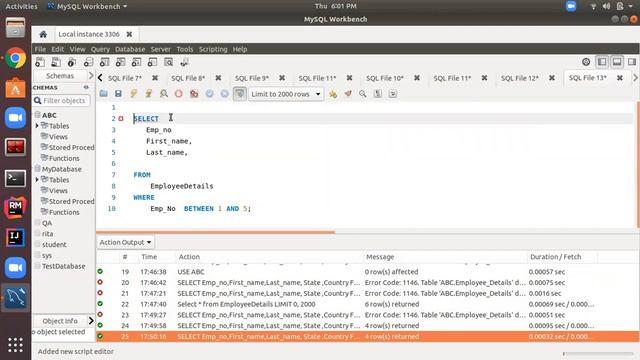Show applications grid in dock
Screen dimensions: 640x360
[16, 345]
